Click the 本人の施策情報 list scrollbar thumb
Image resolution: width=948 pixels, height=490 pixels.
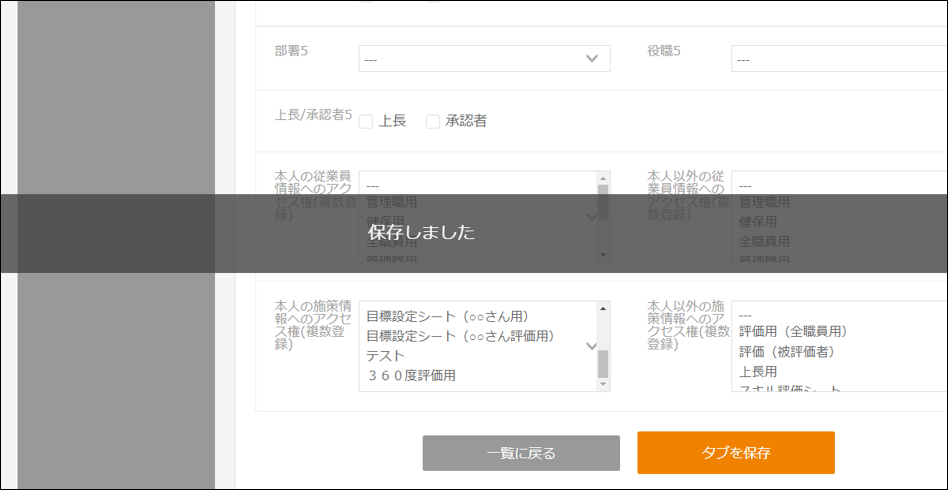tap(603, 364)
